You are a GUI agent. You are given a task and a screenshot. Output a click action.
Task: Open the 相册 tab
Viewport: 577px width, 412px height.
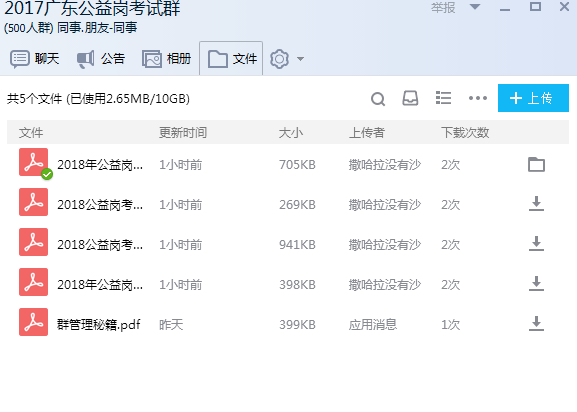click(167, 59)
